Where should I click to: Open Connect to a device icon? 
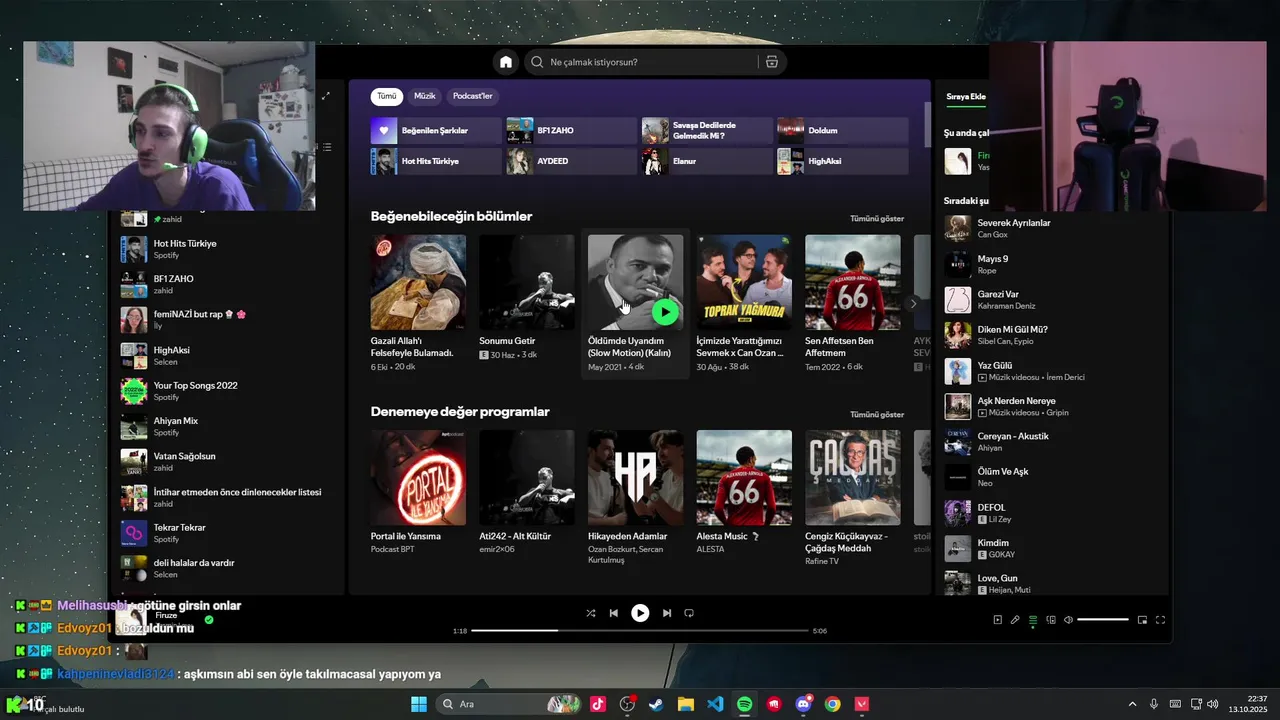1051,620
